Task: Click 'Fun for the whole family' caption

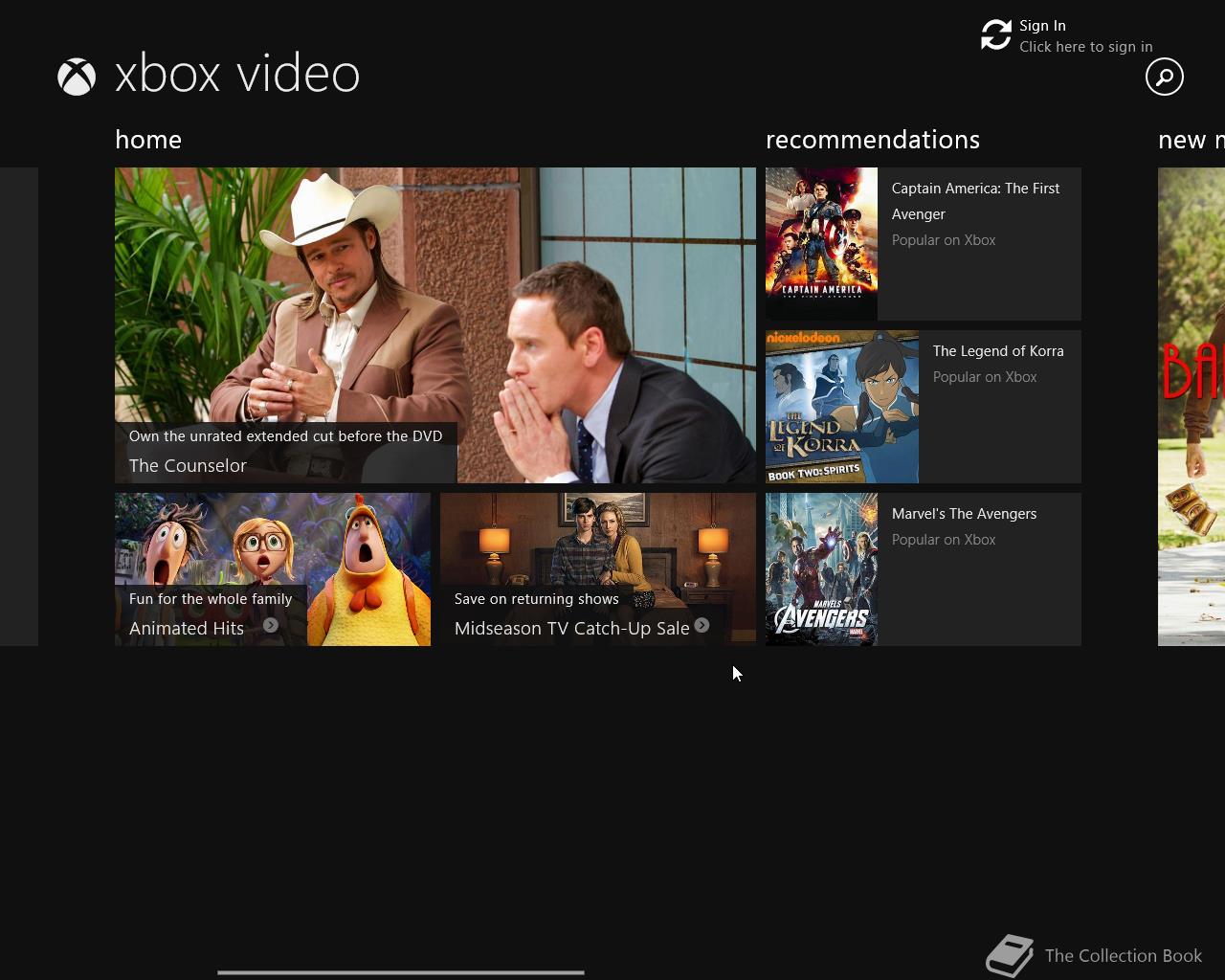Action: click(211, 598)
